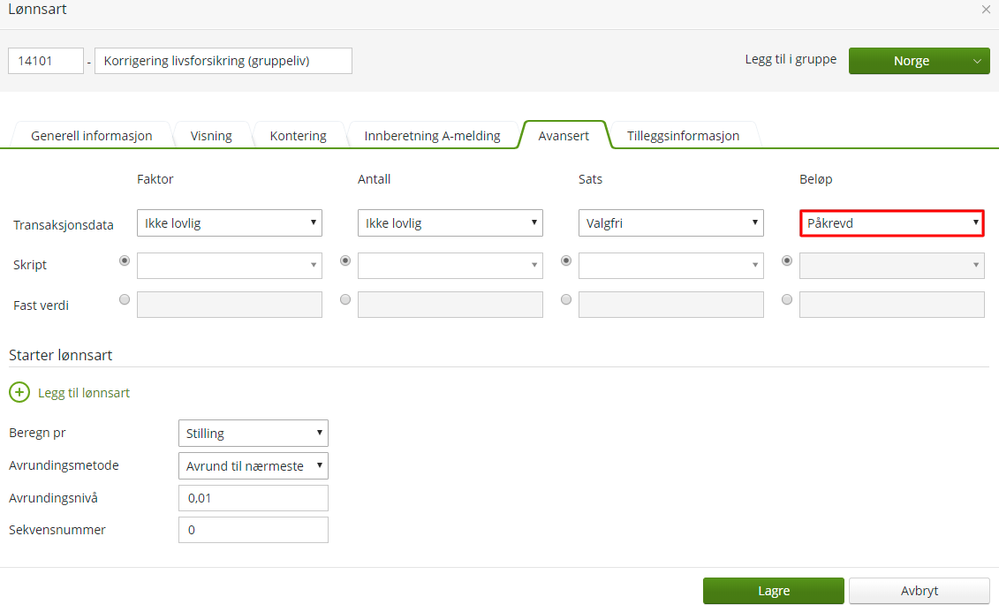The image size is (999, 611).
Task: Open the Kontering tab
Action: pyautogui.click(x=298, y=135)
